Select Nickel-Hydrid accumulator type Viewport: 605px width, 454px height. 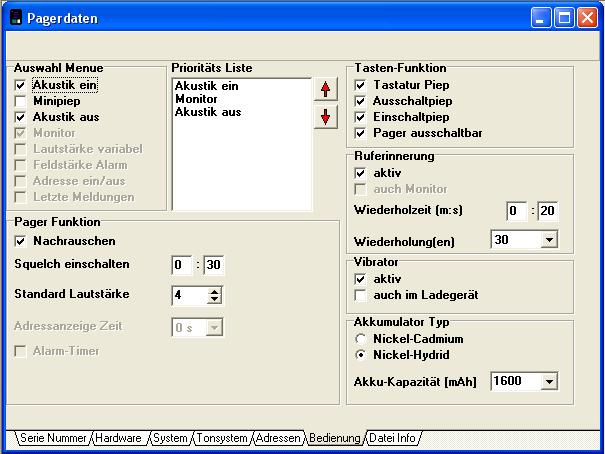pos(361,354)
